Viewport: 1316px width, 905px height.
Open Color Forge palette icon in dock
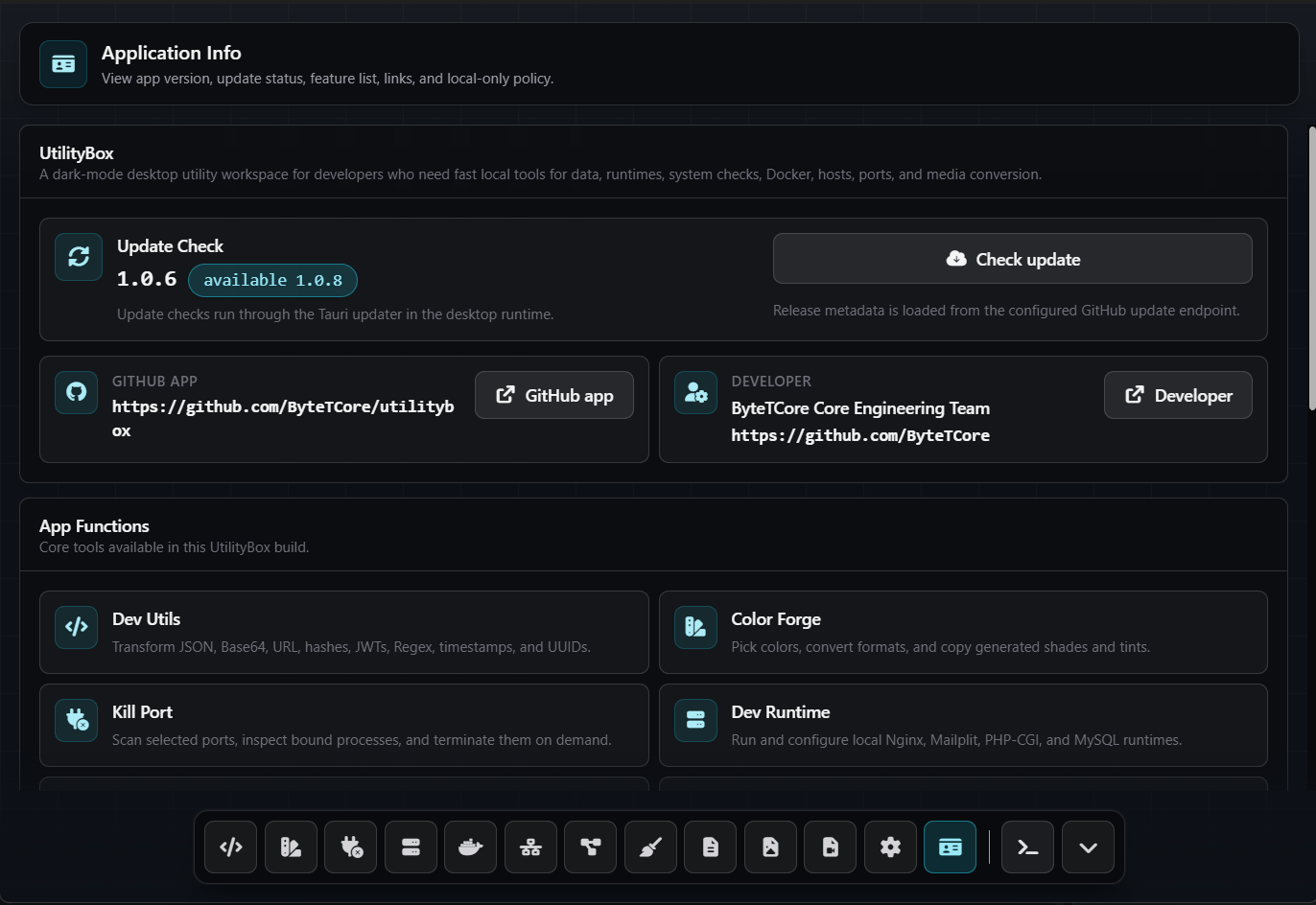click(291, 847)
